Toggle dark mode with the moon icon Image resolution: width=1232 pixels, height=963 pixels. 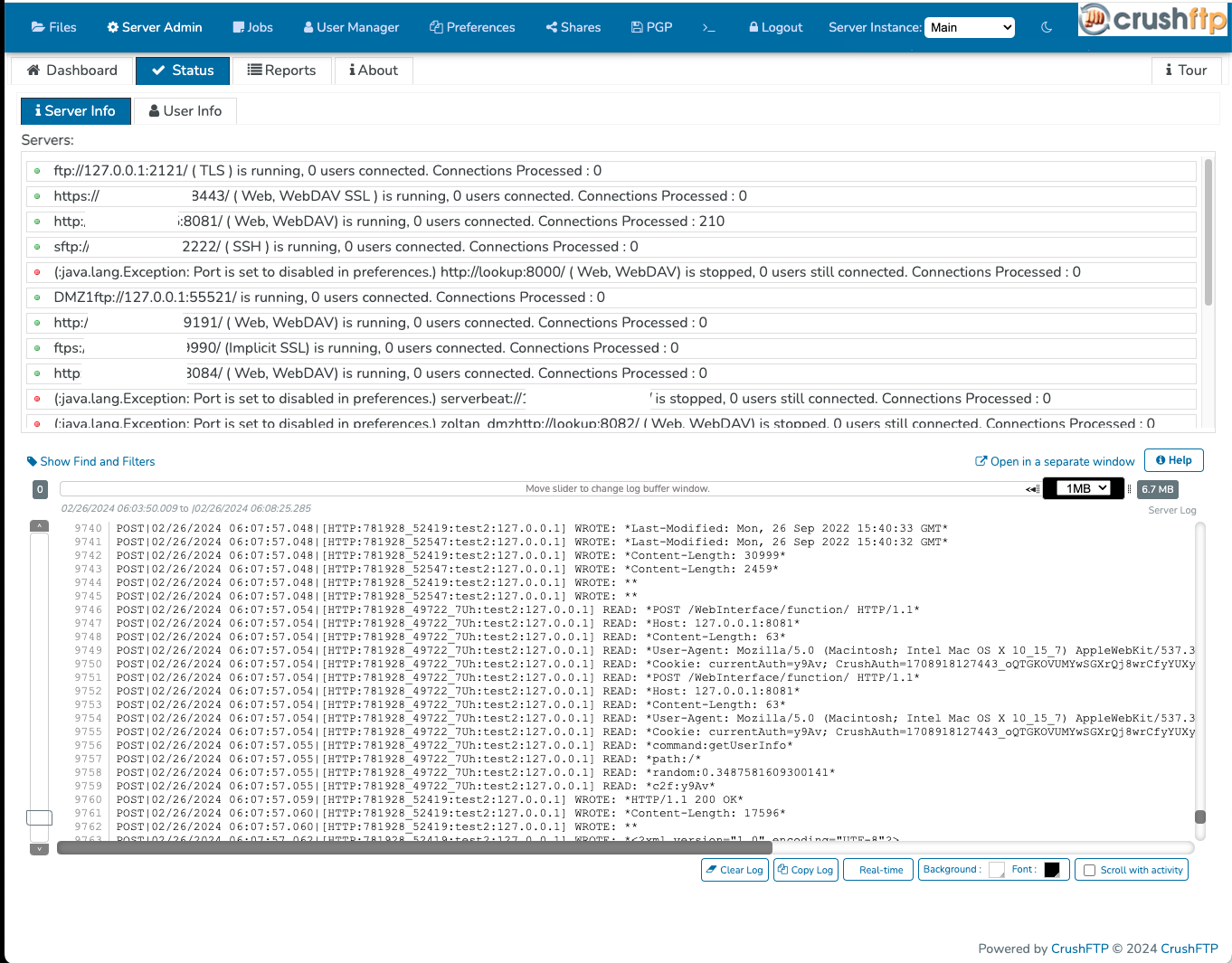1047,27
